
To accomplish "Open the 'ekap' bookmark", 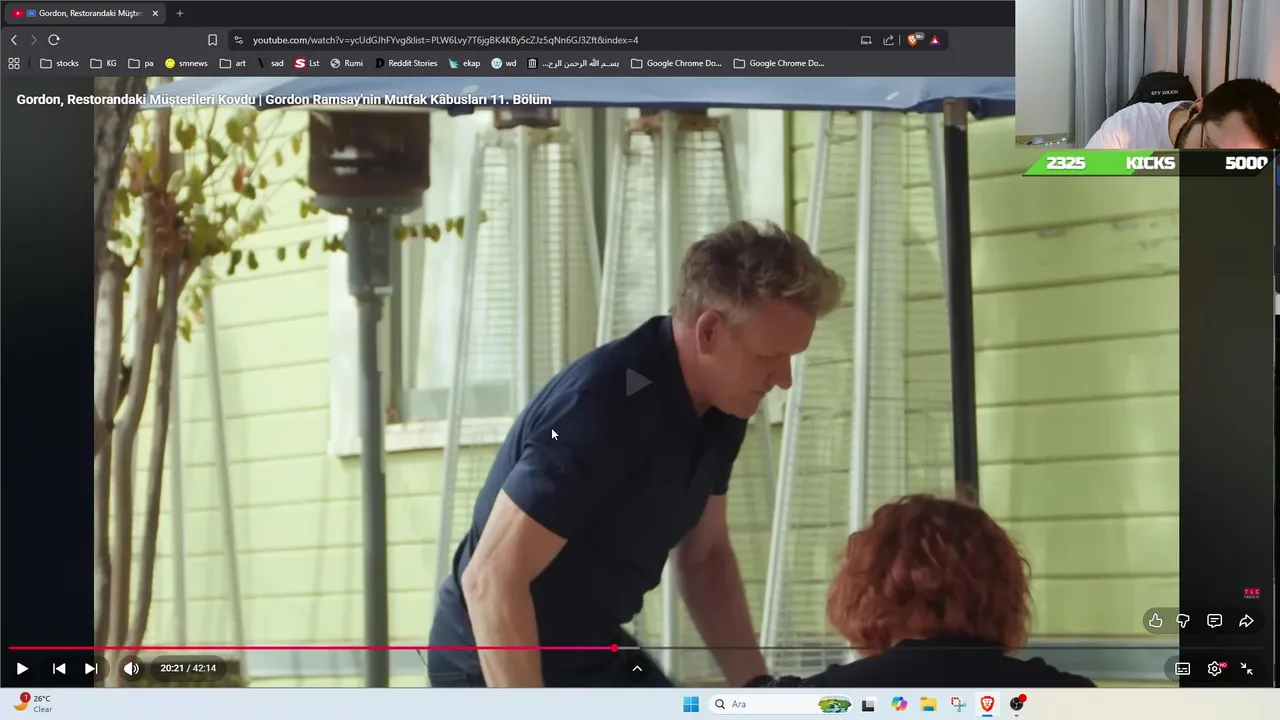I will [464, 63].
